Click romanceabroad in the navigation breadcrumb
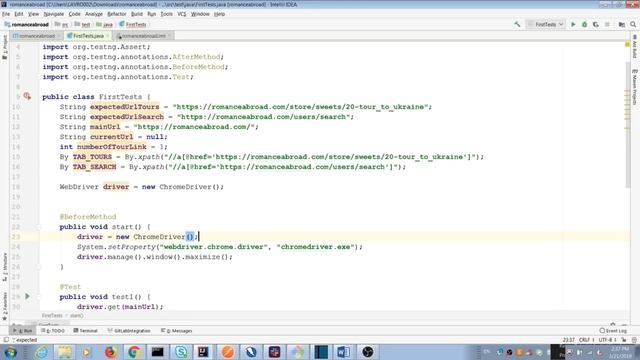This screenshot has width=640, height=360. tap(27, 24)
